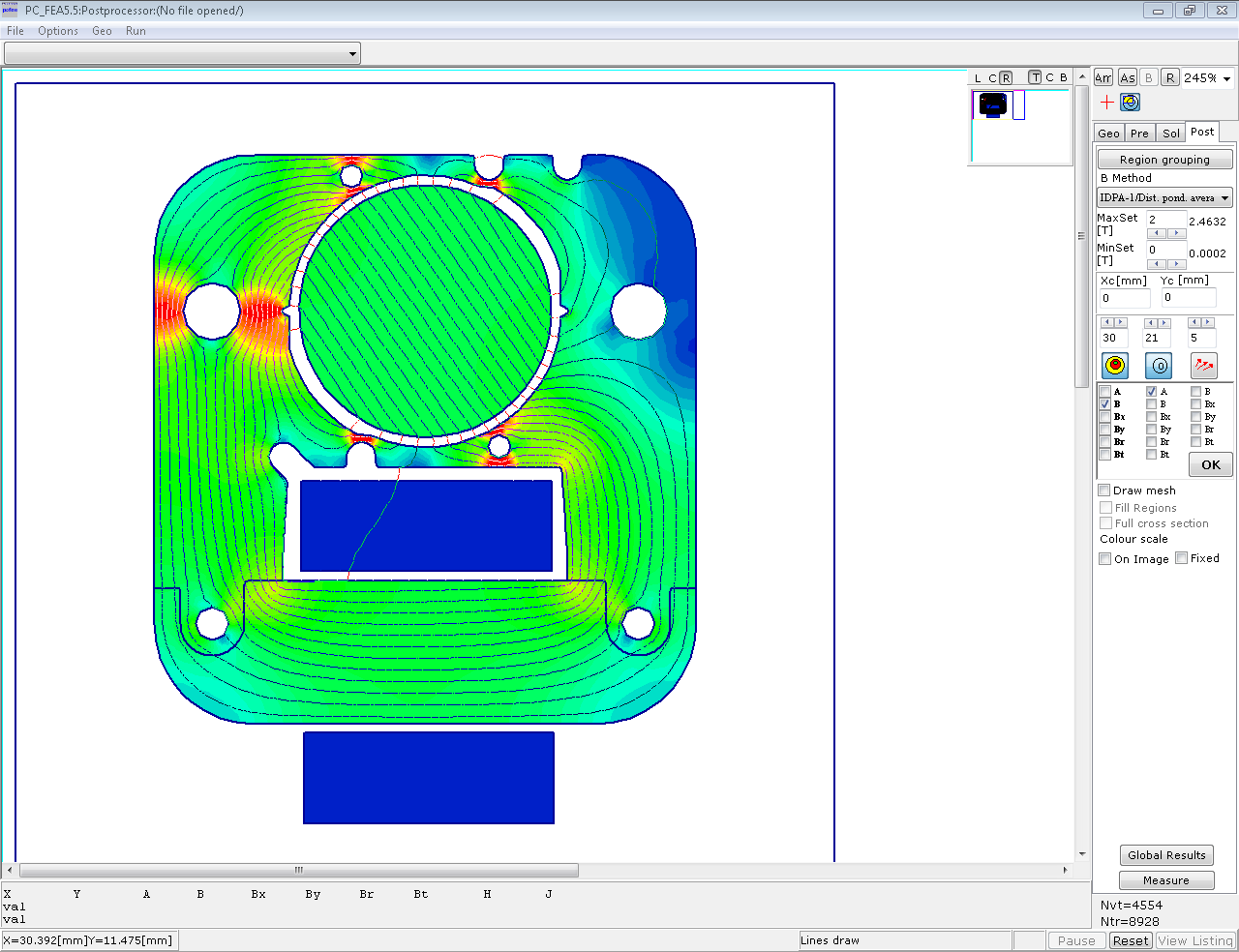The image size is (1239, 952).
Task: Toggle the red arrows vector plot icon
Action: [x=1204, y=366]
